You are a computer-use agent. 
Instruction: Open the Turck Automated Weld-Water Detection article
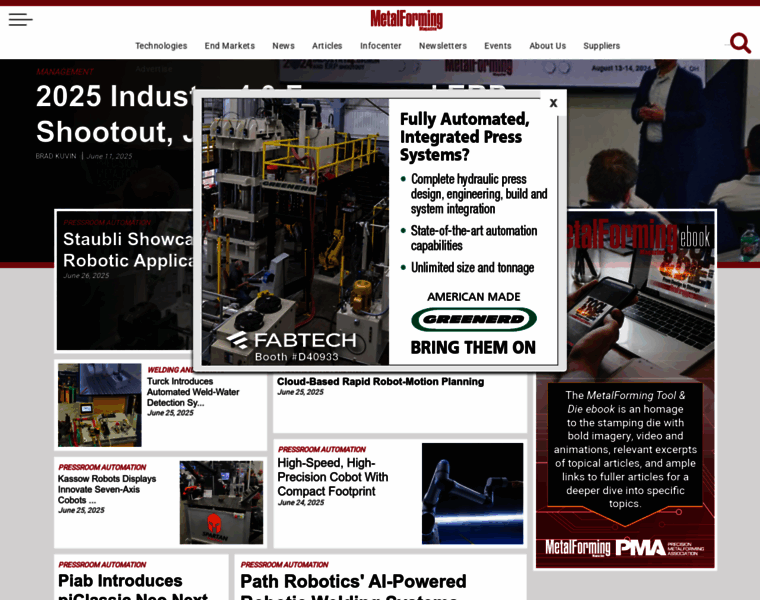[x=193, y=392]
